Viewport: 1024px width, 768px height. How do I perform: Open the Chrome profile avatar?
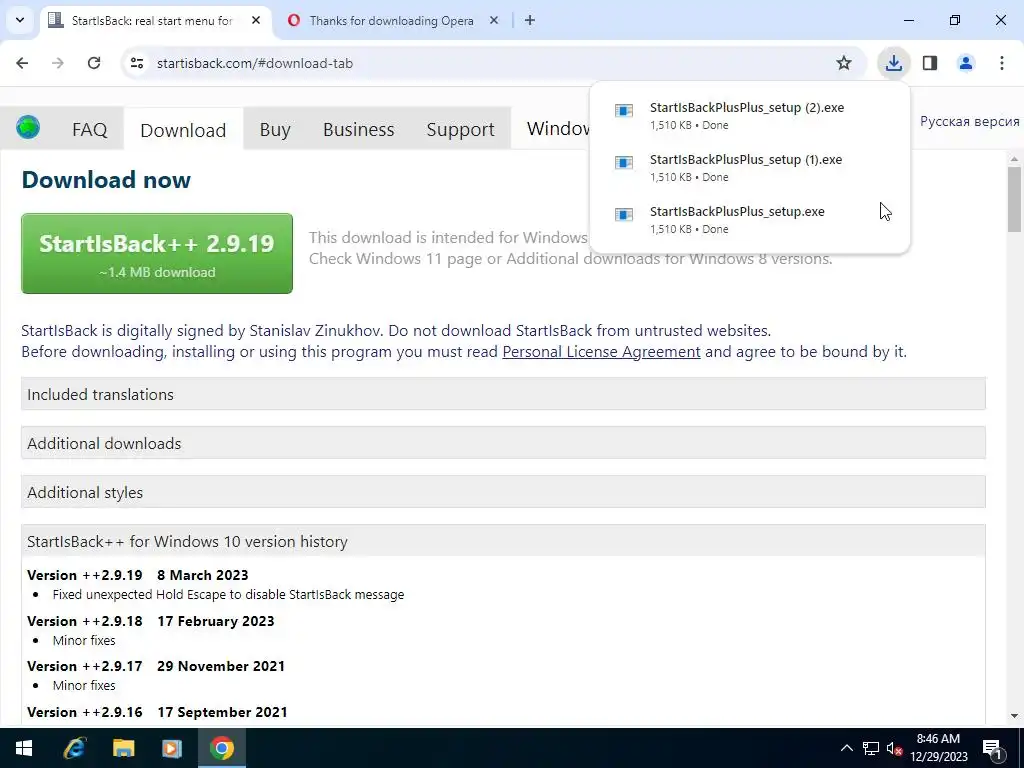click(966, 63)
